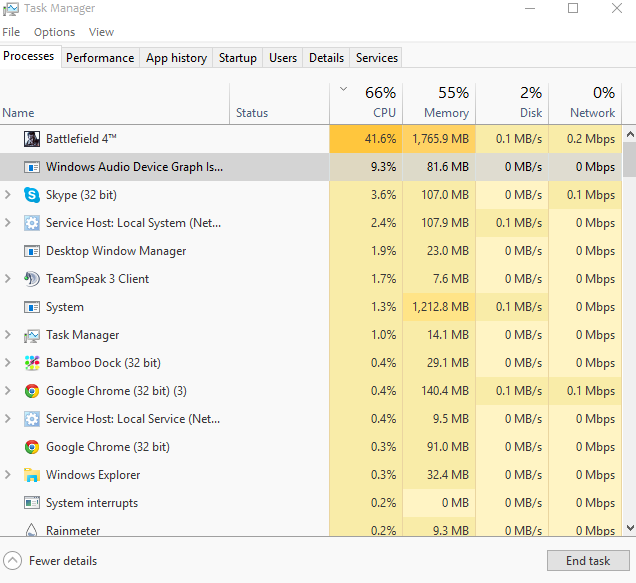Expand Google Chrome (32 bit) (3) group

7,391
